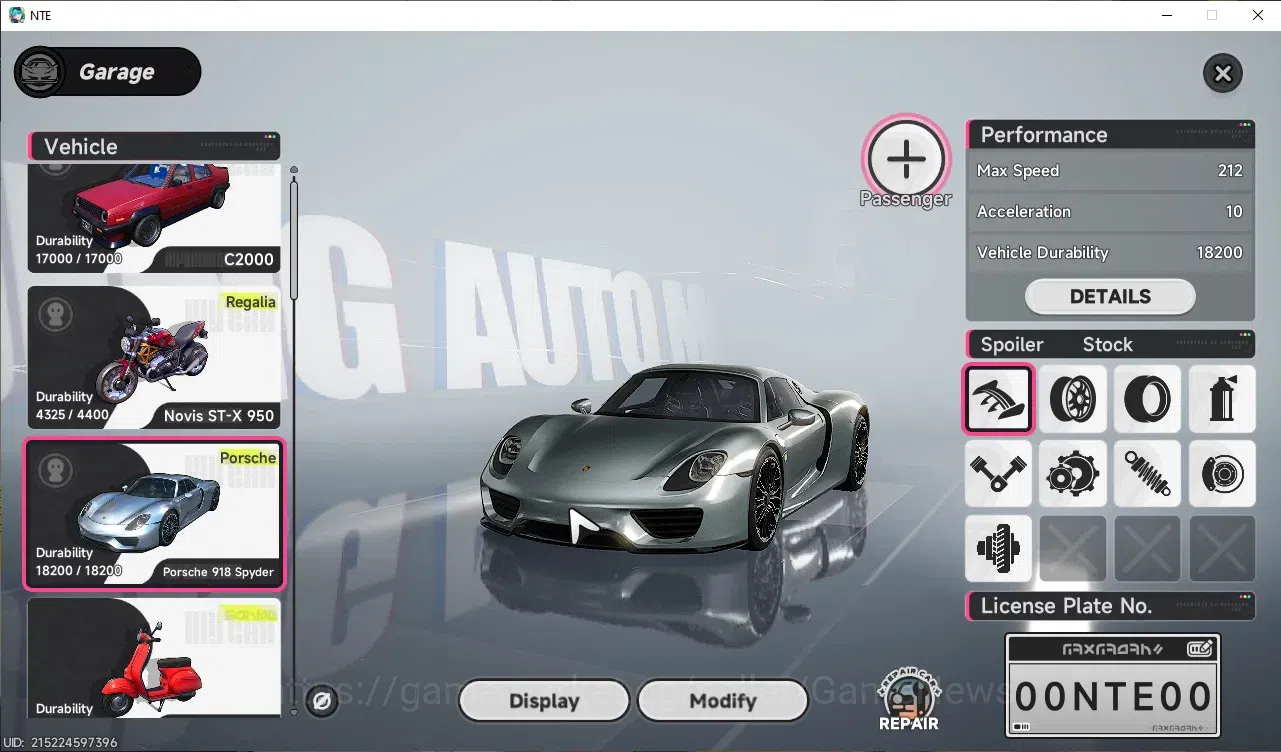The width and height of the screenshot is (1281, 752).
Task: Click the License Plate No. header
Action: pos(1110,606)
